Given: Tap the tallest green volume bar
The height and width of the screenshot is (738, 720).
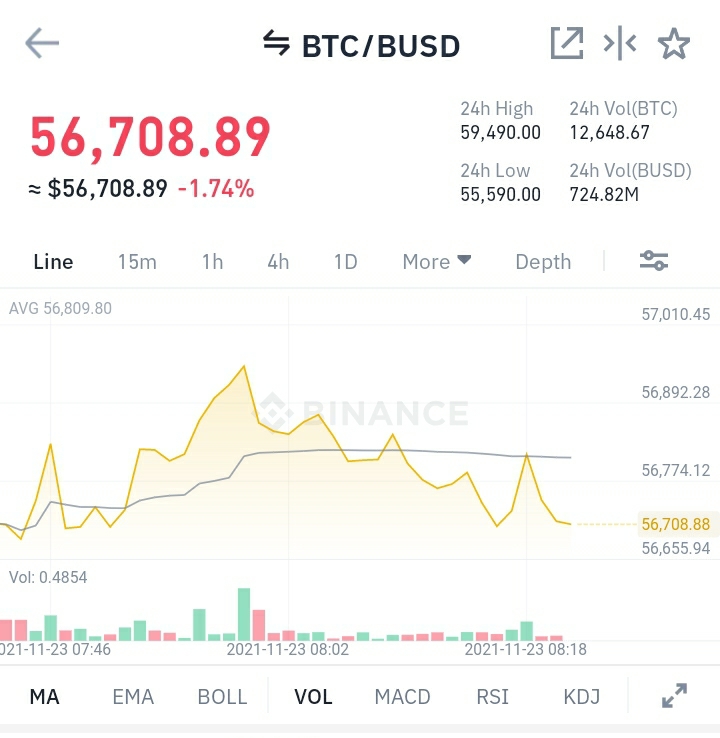Looking at the screenshot, I should click(x=244, y=614).
